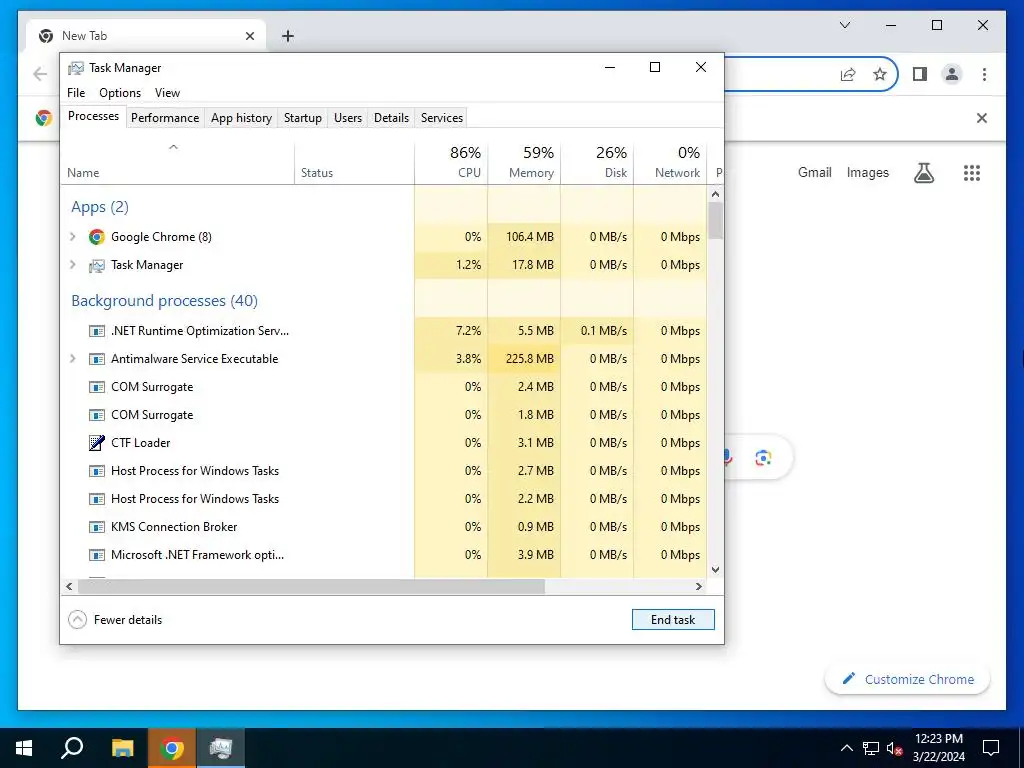Sort by the Memory column header
The height and width of the screenshot is (768, 1024).
(x=524, y=162)
